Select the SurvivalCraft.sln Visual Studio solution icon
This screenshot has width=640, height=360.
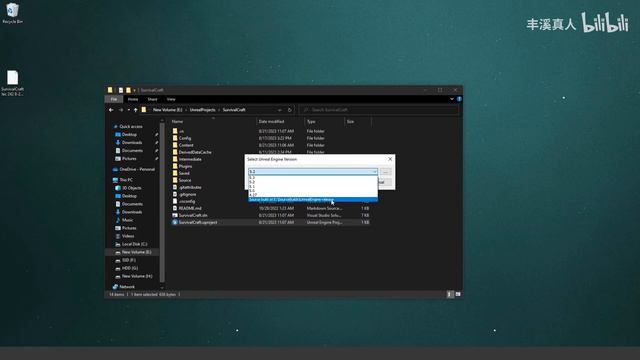pyautogui.click(x=175, y=215)
